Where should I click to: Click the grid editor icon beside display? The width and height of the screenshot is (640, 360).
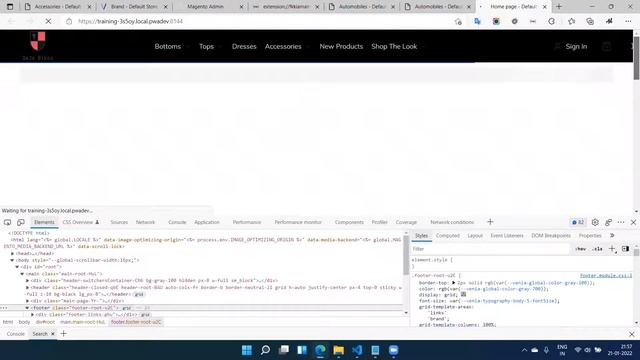[x=463, y=294]
